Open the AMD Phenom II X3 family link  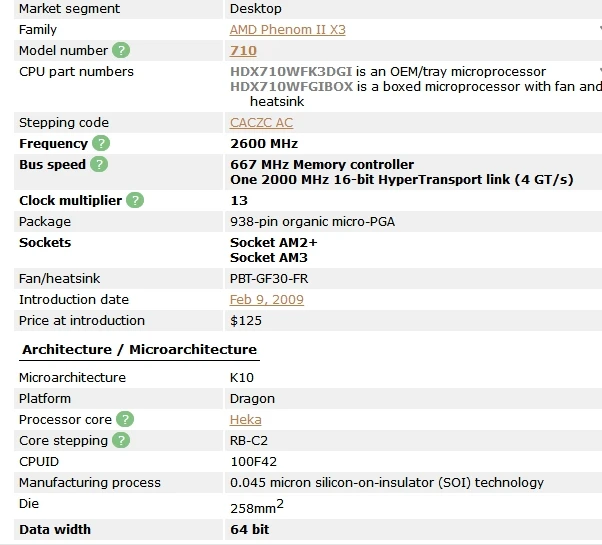[x=288, y=30]
